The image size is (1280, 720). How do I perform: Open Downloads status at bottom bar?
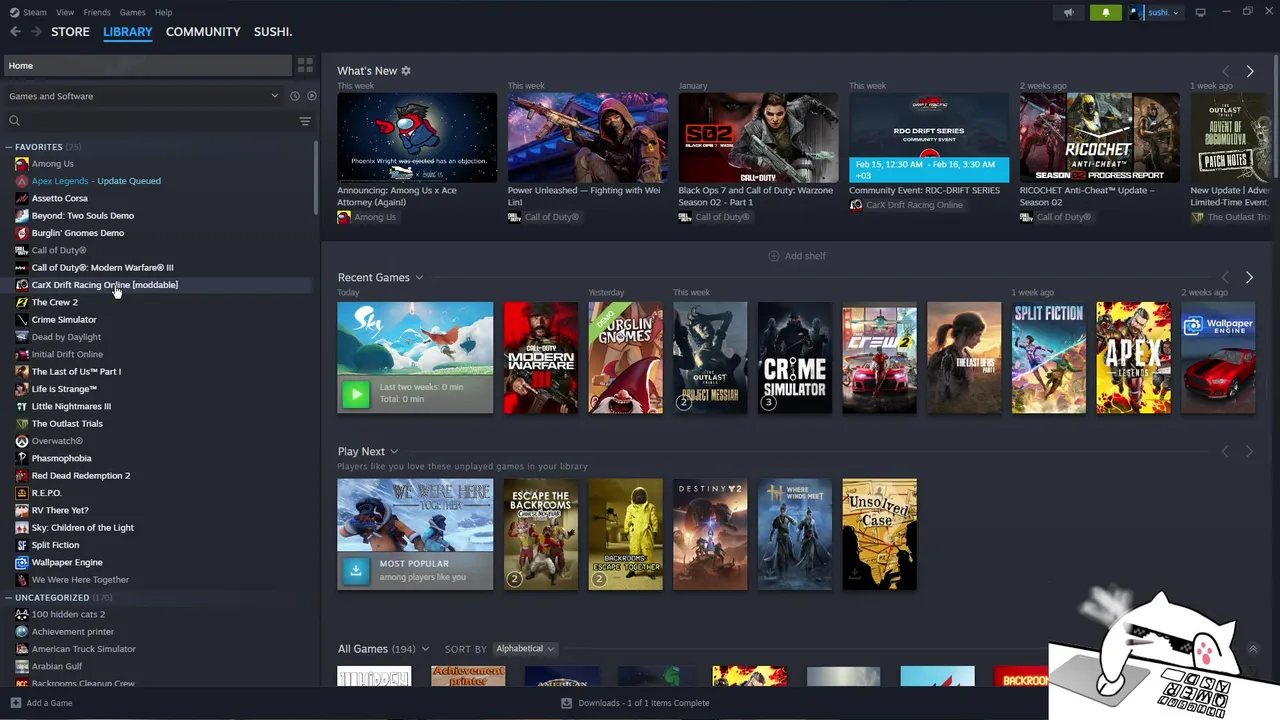(635, 703)
